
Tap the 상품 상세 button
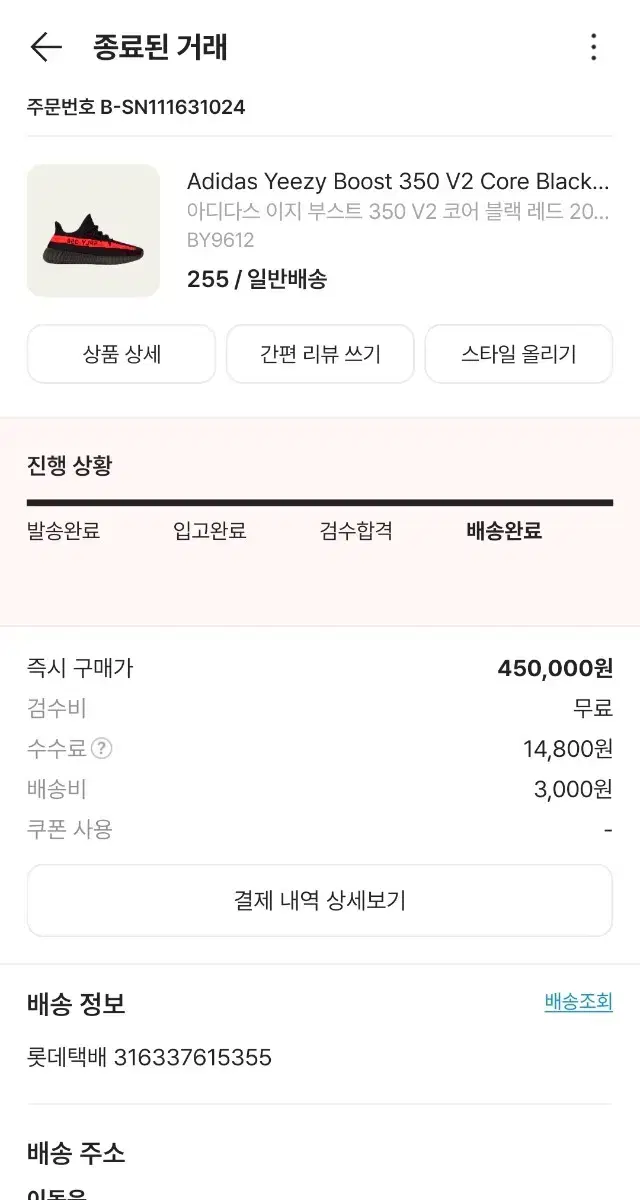121,354
